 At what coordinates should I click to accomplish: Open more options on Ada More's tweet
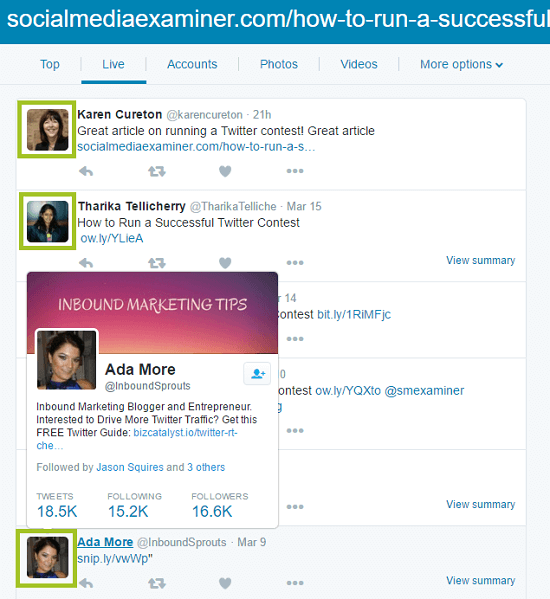tap(295, 583)
